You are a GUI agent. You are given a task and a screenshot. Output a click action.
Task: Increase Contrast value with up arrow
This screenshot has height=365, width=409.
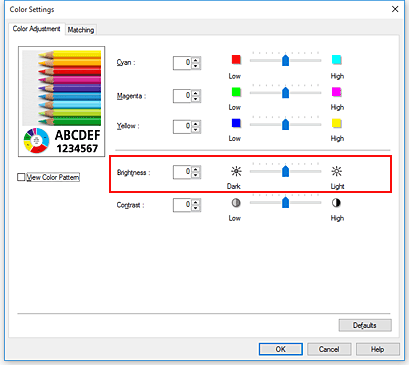pyautogui.click(x=196, y=202)
